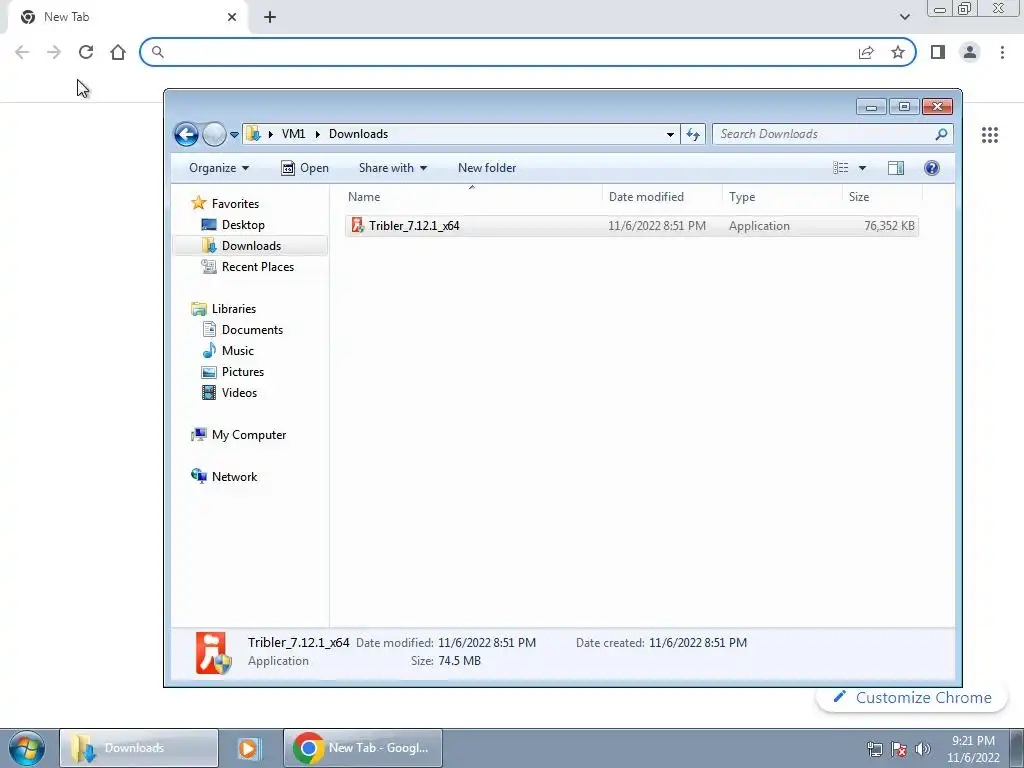Viewport: 1024px width, 768px height.
Task: Refresh the Downloads folder view
Action: point(693,135)
